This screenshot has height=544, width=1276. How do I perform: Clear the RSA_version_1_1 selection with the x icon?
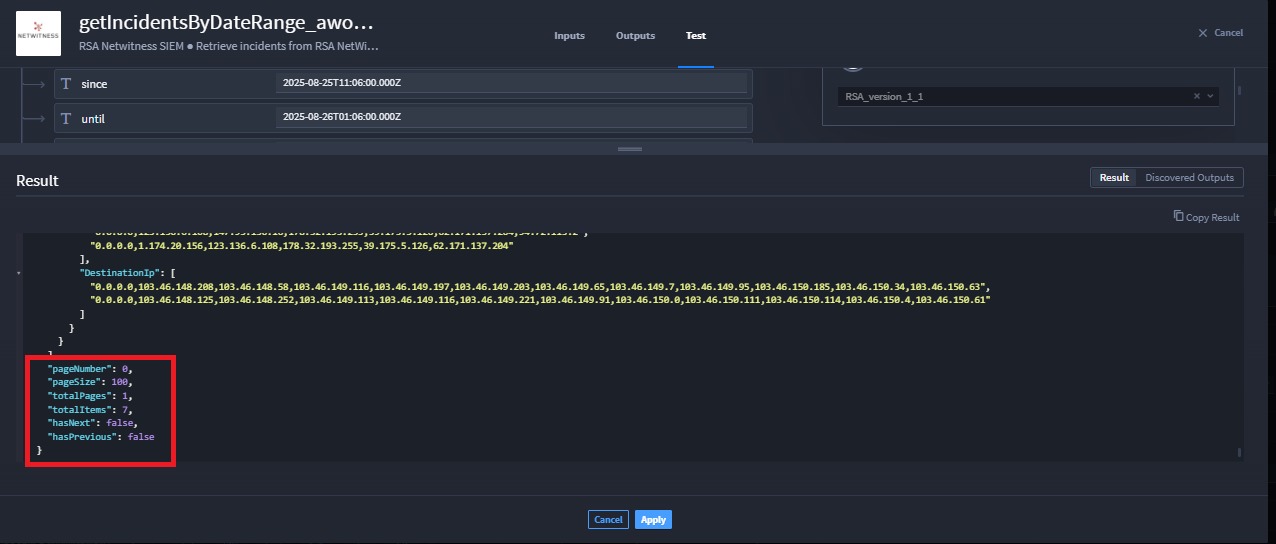coord(1196,96)
